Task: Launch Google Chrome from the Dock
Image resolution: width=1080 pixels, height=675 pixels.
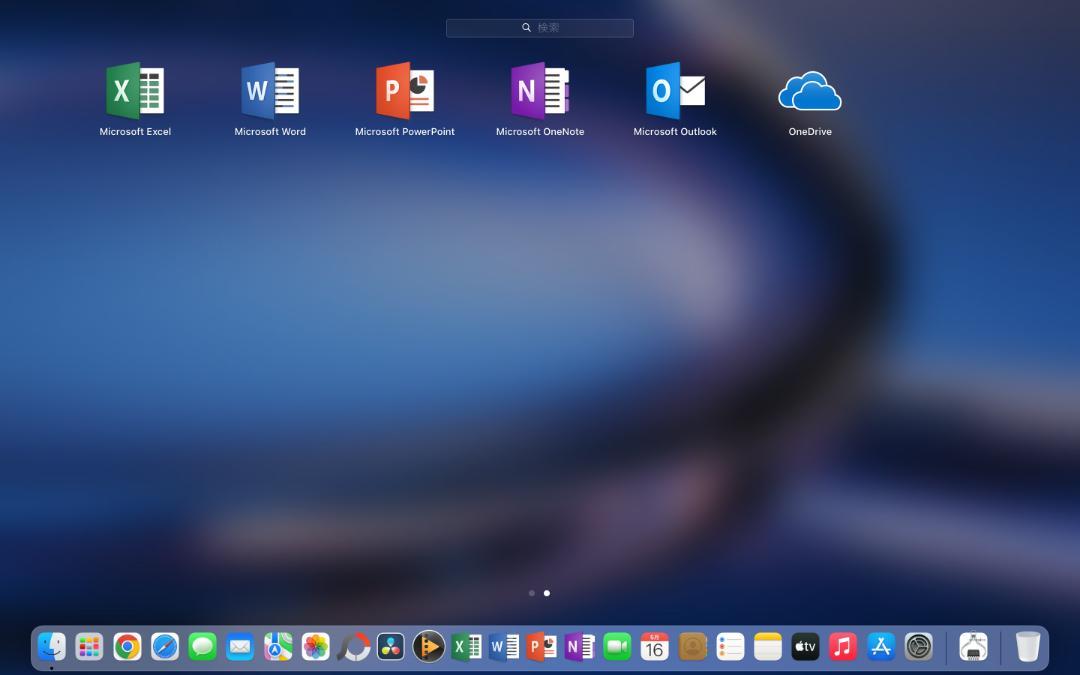Action: coord(127,647)
